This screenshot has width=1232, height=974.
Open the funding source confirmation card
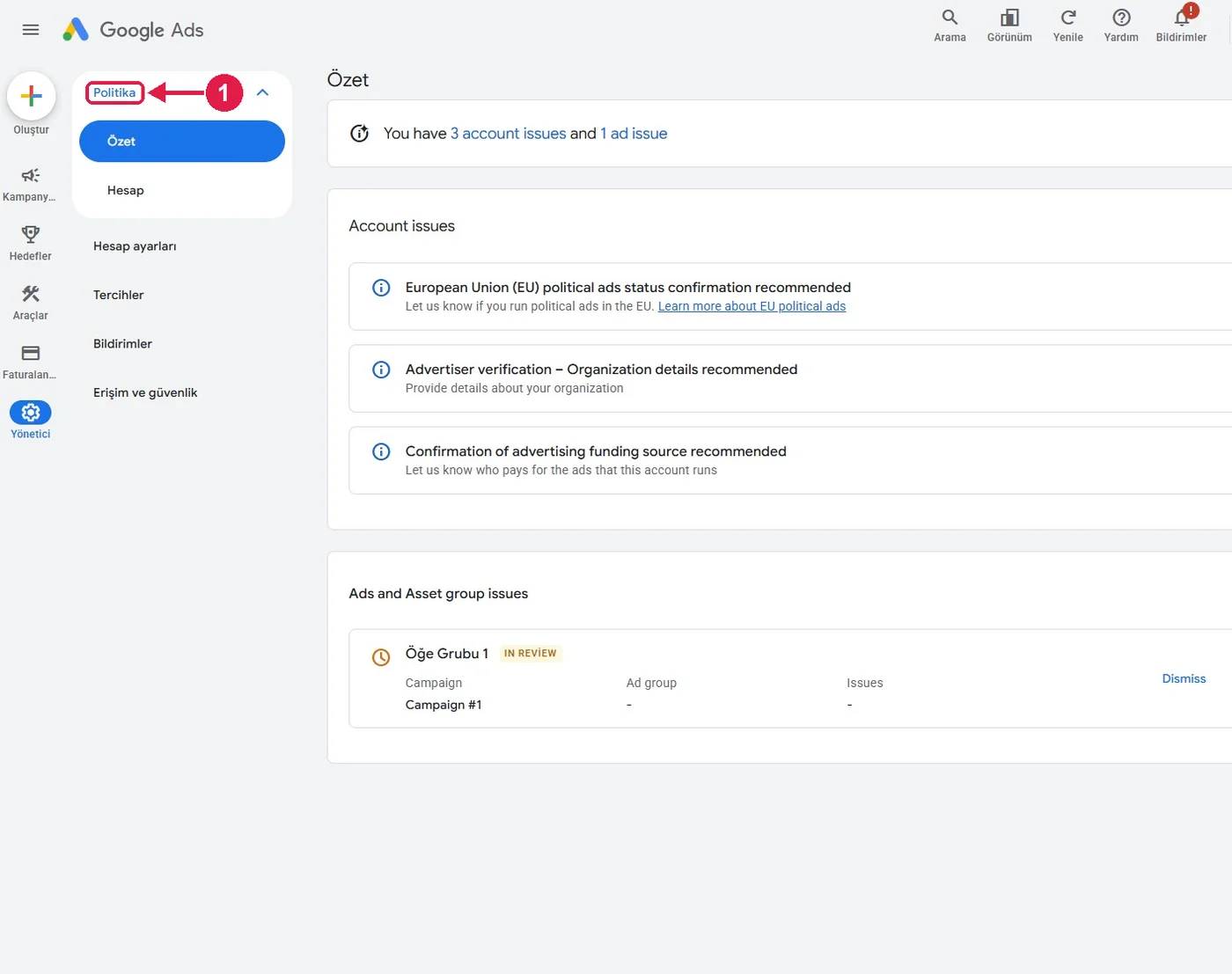coord(790,460)
